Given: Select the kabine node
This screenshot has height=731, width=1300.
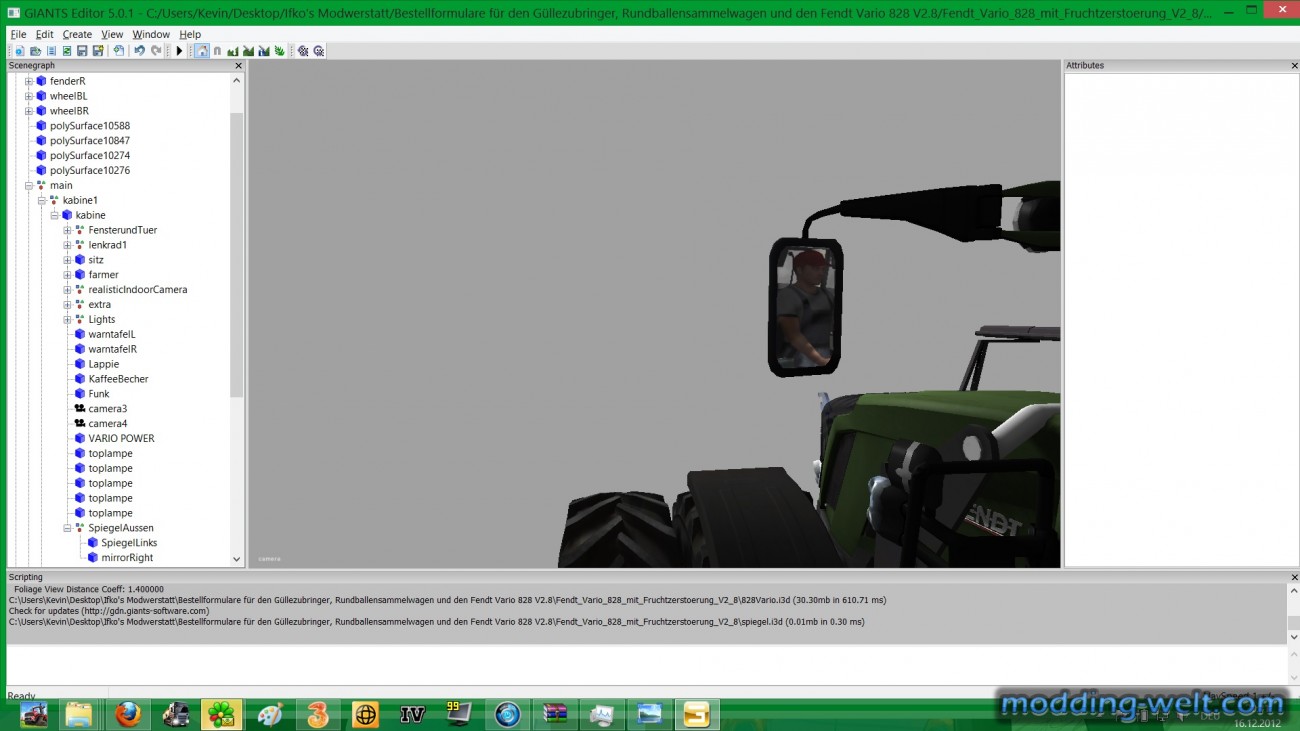Looking at the screenshot, I should click(90, 215).
